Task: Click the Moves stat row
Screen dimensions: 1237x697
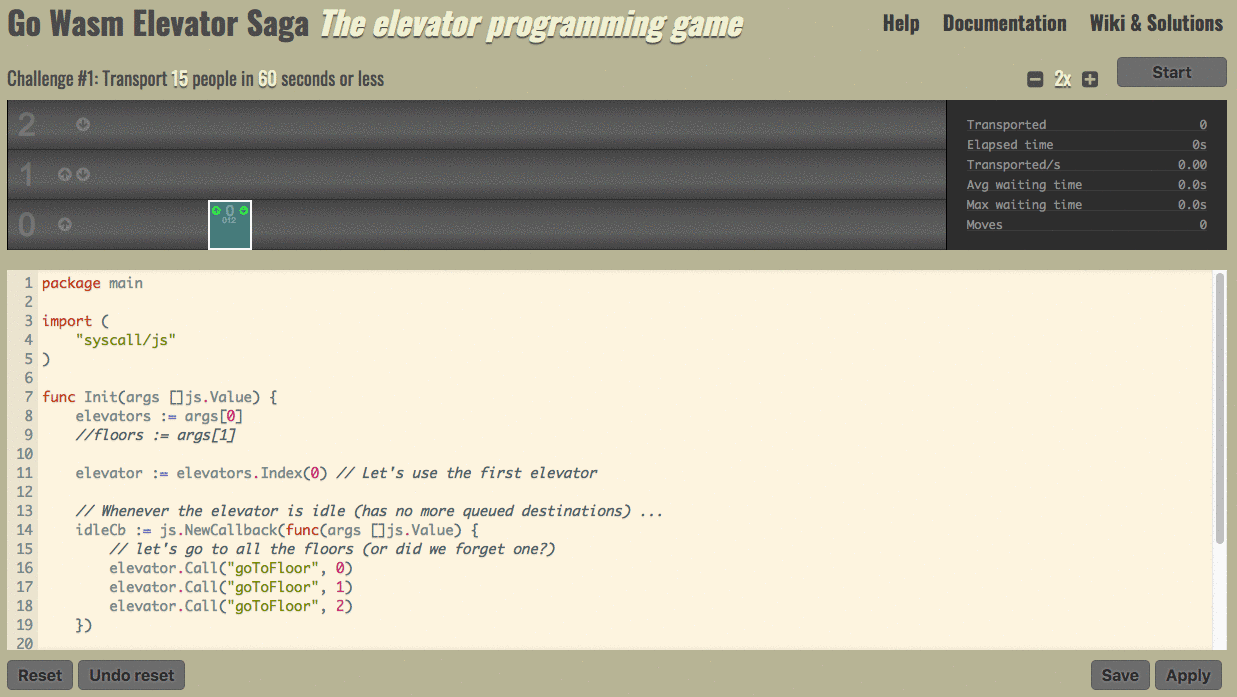Action: click(1086, 225)
